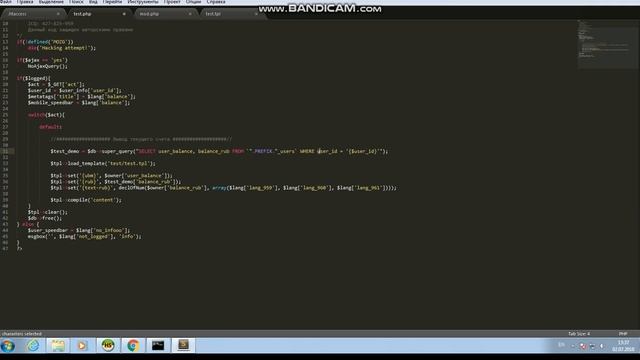Show hidden tray icons arrow
640x360 pixels.
pyautogui.click(x=573, y=346)
